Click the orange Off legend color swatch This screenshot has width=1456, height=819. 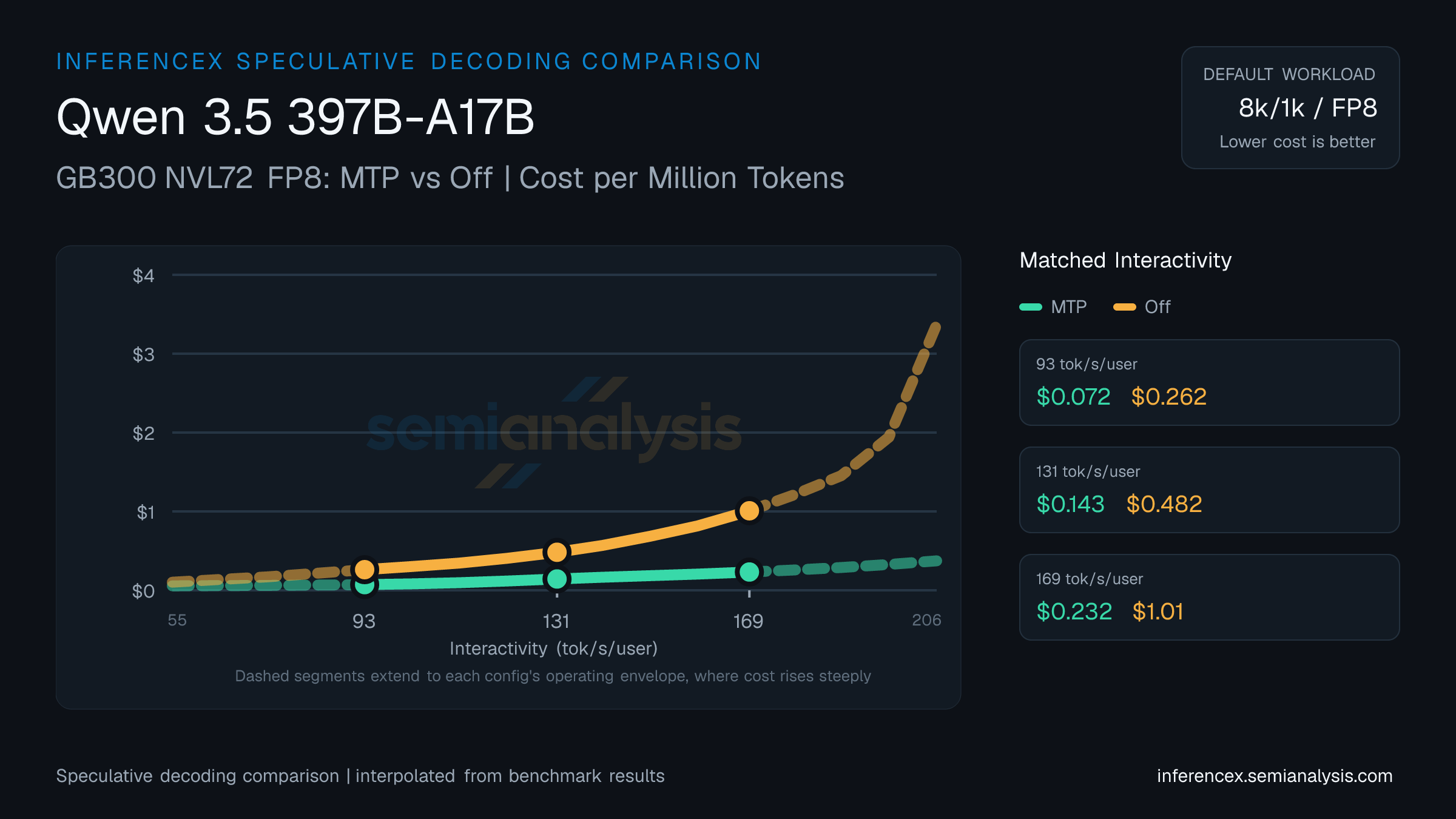pos(1124,307)
